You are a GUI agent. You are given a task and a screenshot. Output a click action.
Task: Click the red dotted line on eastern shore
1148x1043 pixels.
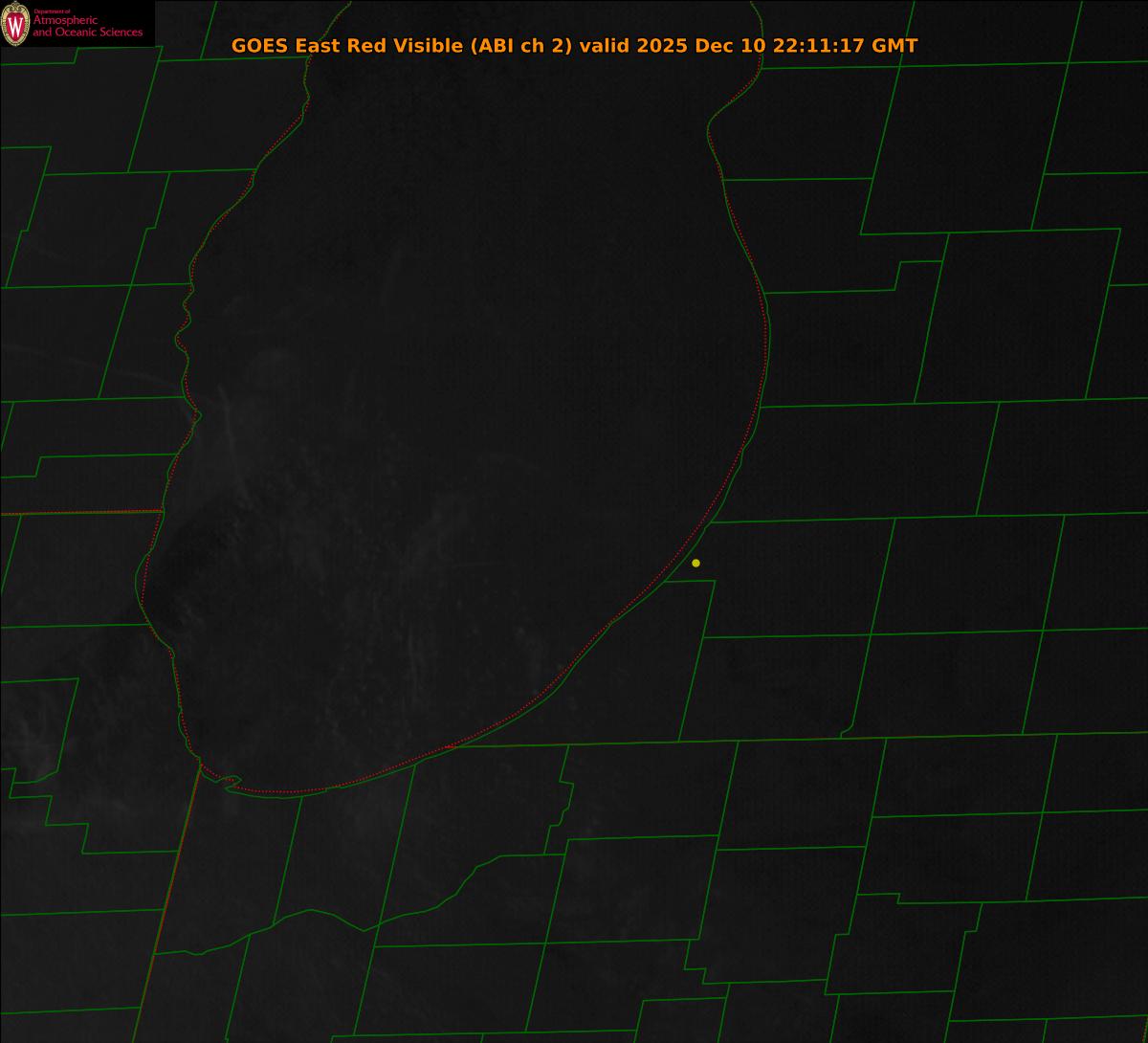765,354
